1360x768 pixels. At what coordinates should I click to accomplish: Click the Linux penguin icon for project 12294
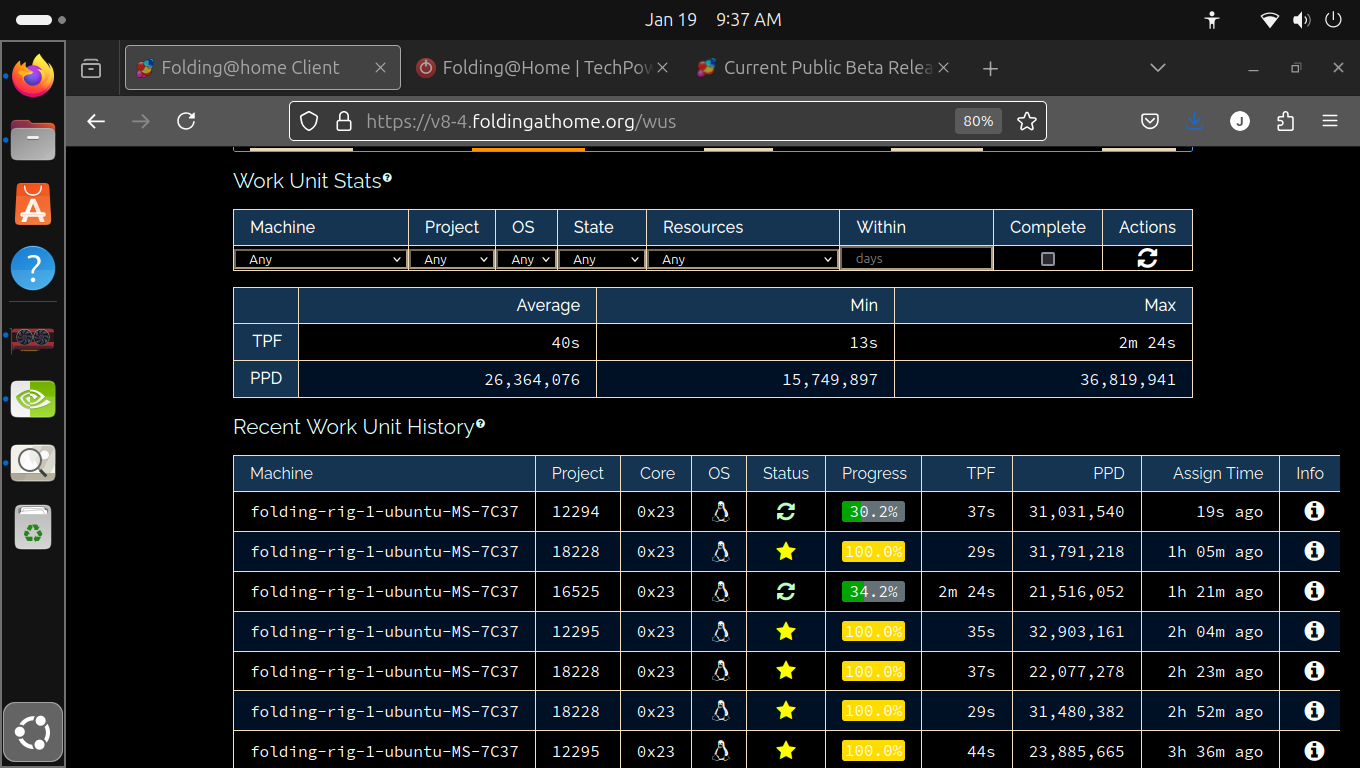tap(720, 511)
